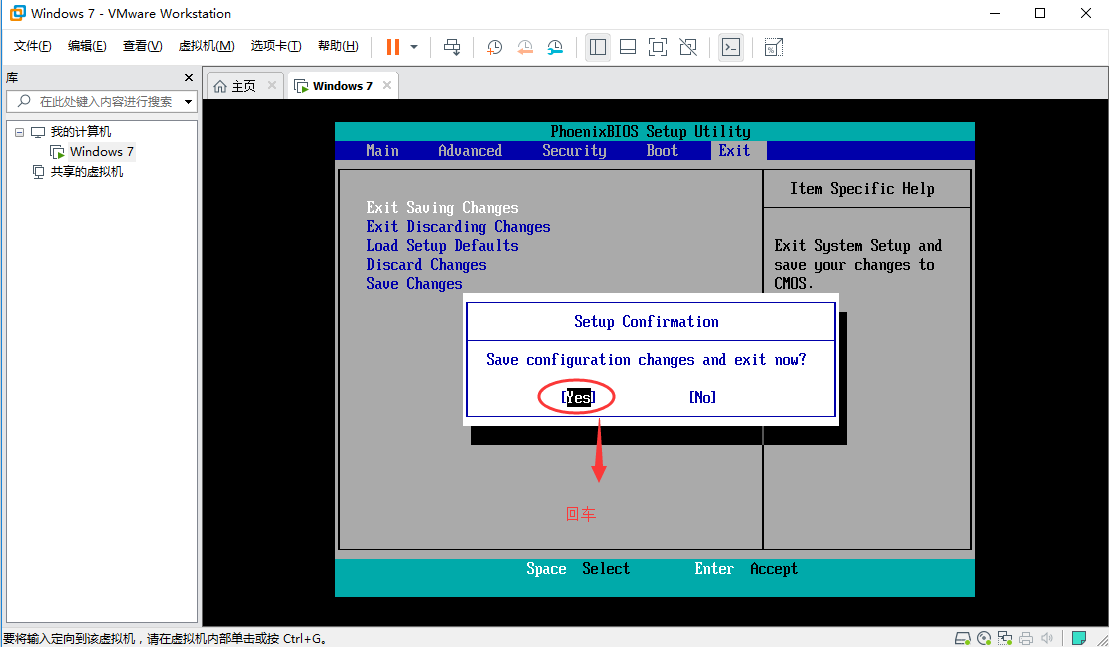
Task: Click Exit Saving Changes option
Action: click(x=442, y=208)
